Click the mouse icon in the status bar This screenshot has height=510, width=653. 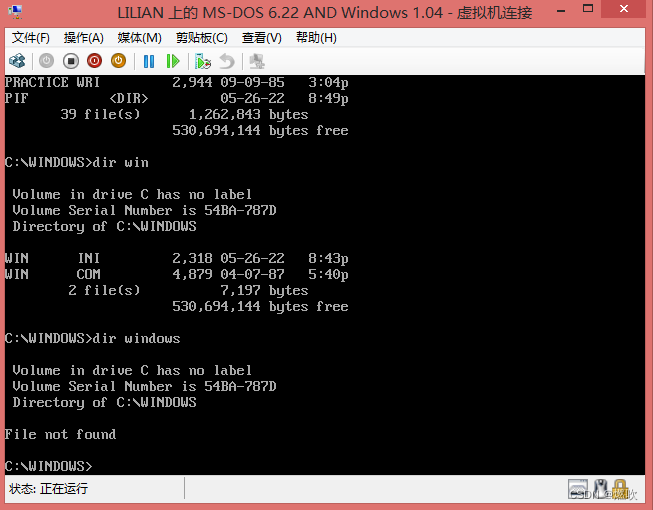(x=600, y=488)
